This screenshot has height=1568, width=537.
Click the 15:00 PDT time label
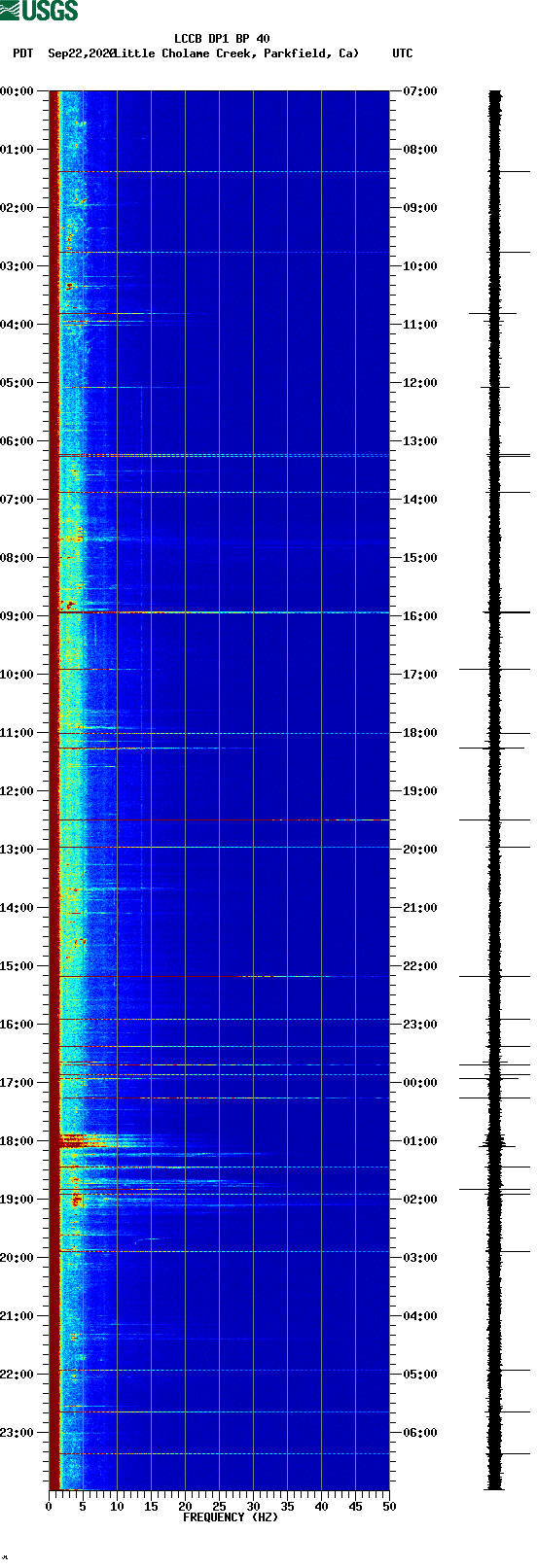pyautogui.click(x=17, y=966)
